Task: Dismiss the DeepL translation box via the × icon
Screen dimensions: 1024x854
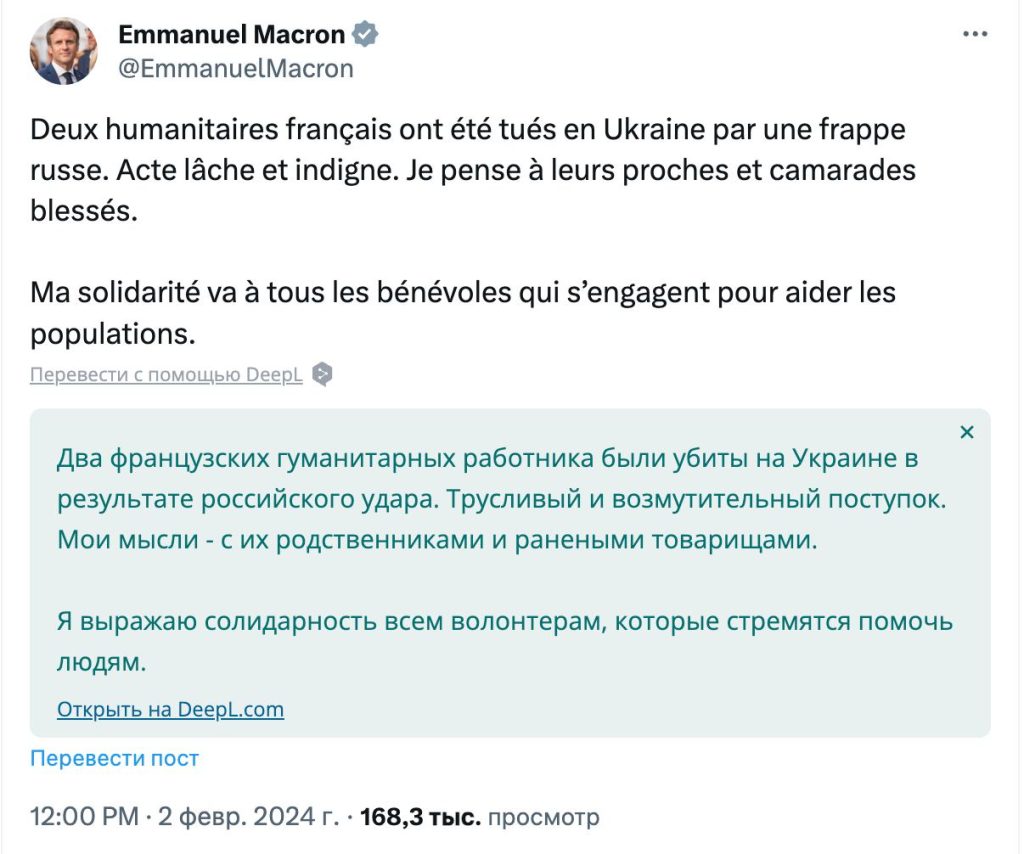Action: click(x=966, y=432)
